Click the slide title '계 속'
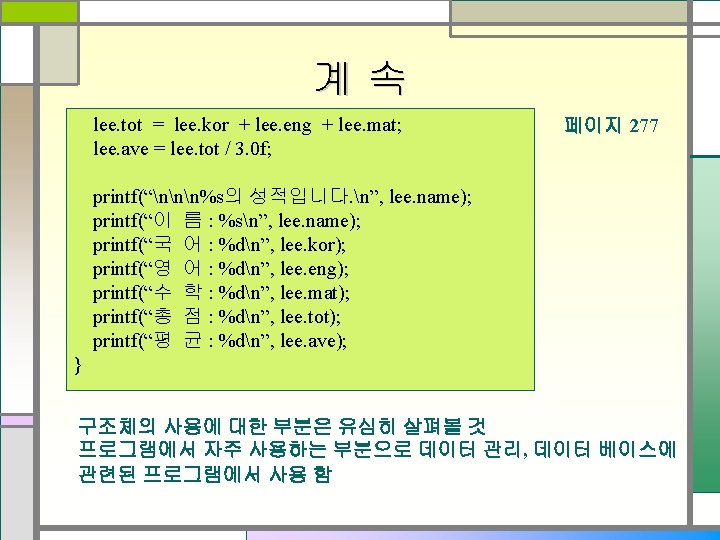Screen dimensions: 720x540 360,79
